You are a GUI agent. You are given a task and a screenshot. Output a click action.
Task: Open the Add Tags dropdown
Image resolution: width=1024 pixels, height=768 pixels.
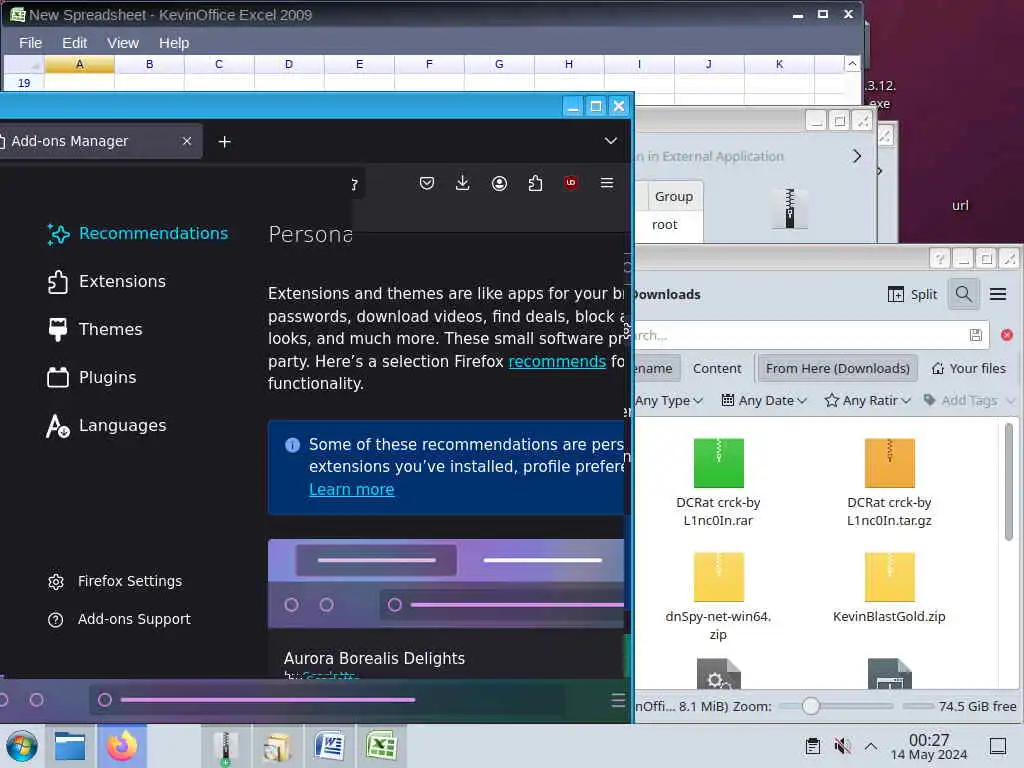click(x=970, y=400)
